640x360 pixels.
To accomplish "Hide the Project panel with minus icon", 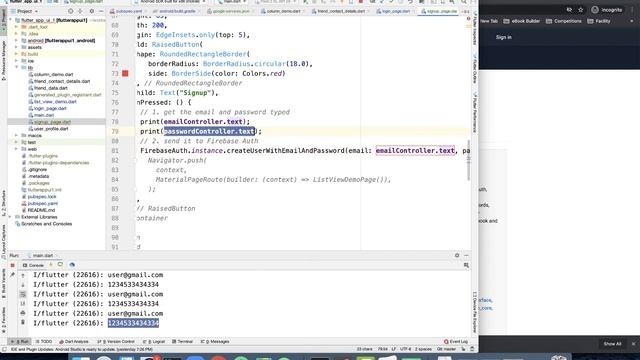I will 101,11.
